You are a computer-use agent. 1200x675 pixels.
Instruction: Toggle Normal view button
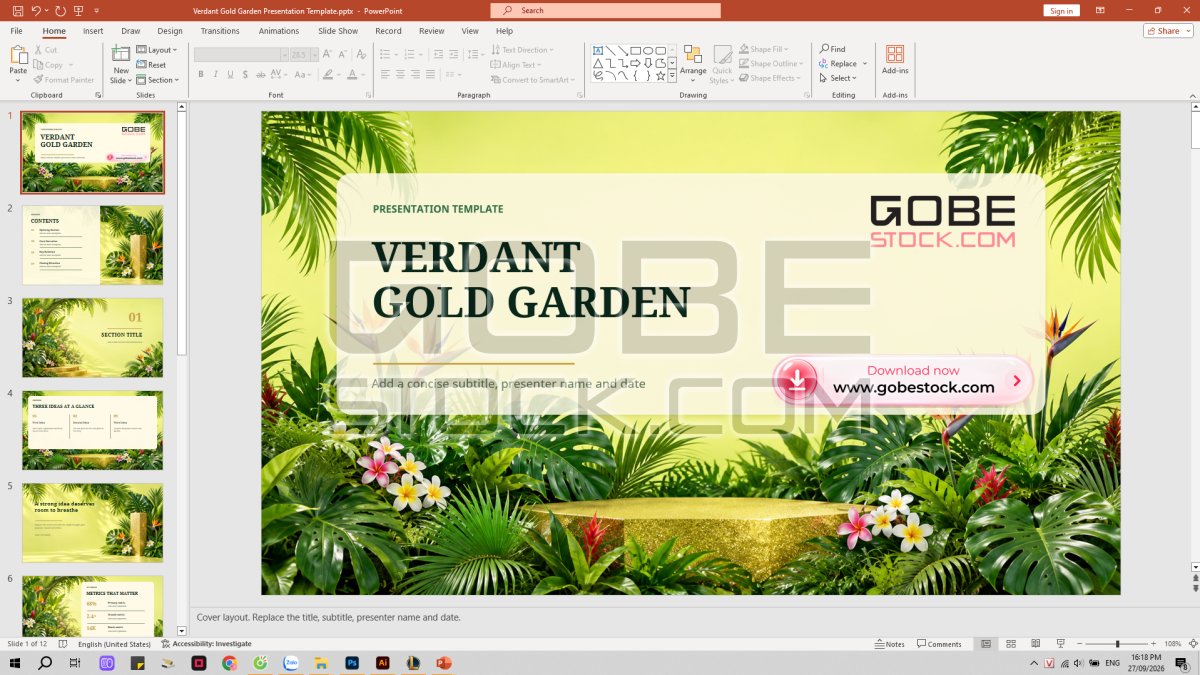(986, 644)
